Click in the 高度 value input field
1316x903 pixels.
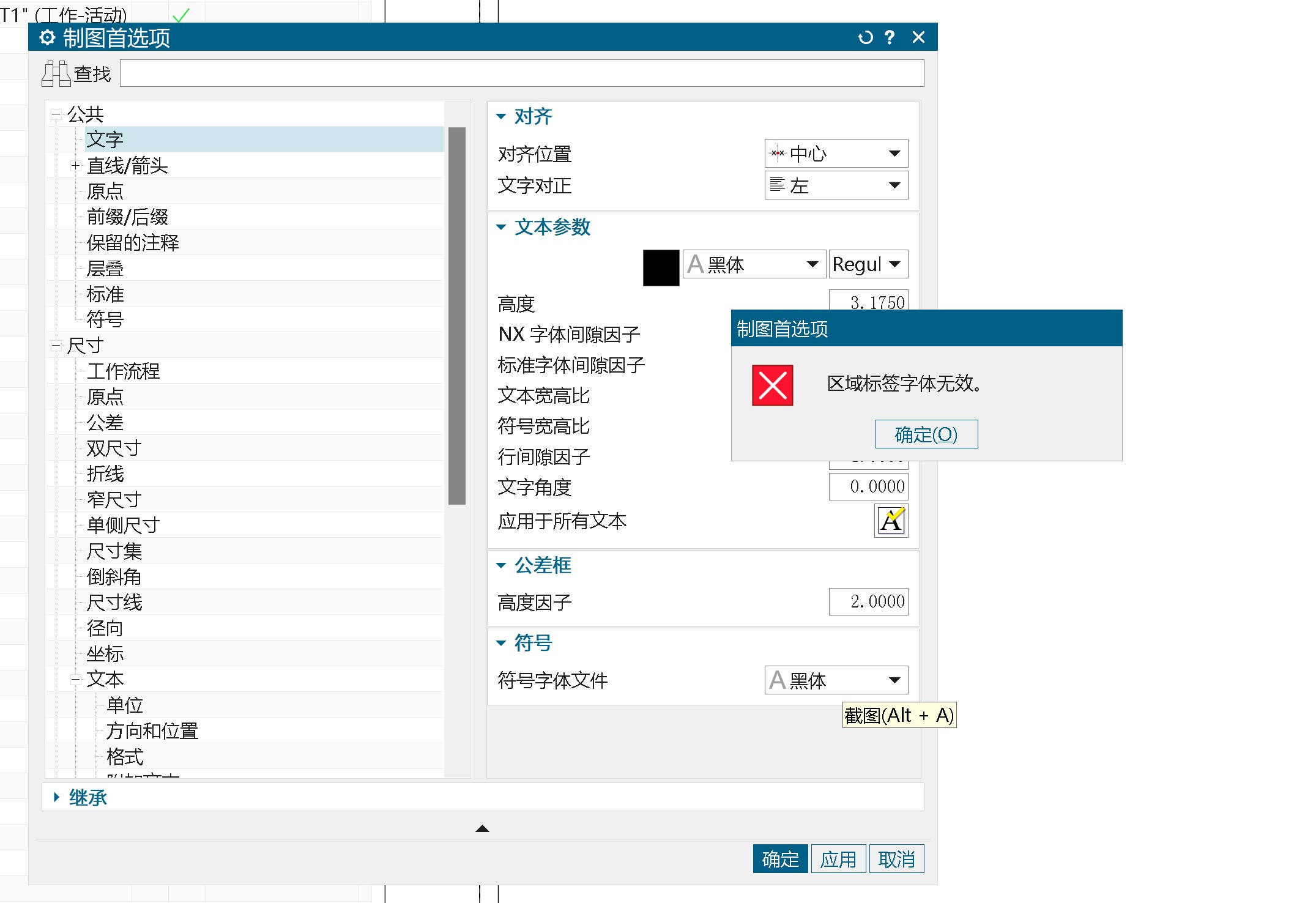(870, 302)
